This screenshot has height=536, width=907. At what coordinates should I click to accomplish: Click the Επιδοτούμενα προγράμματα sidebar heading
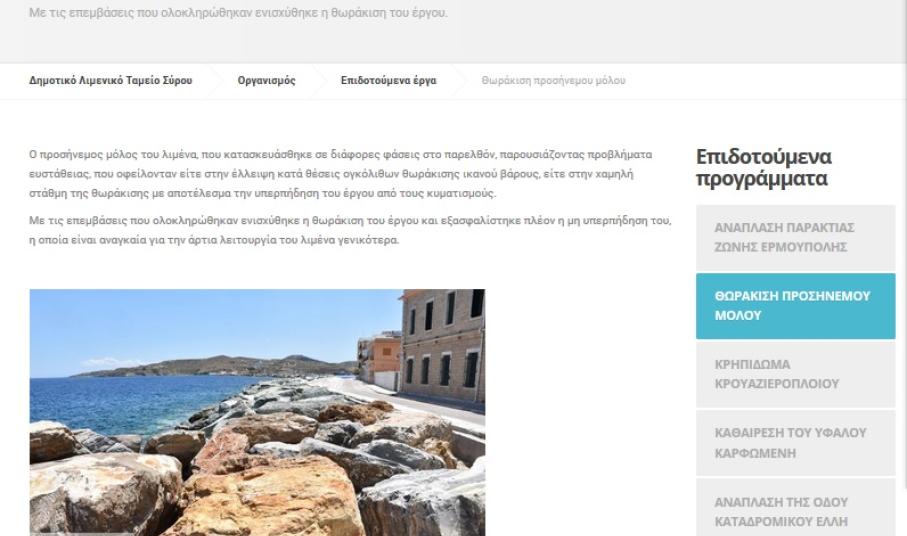[764, 167]
